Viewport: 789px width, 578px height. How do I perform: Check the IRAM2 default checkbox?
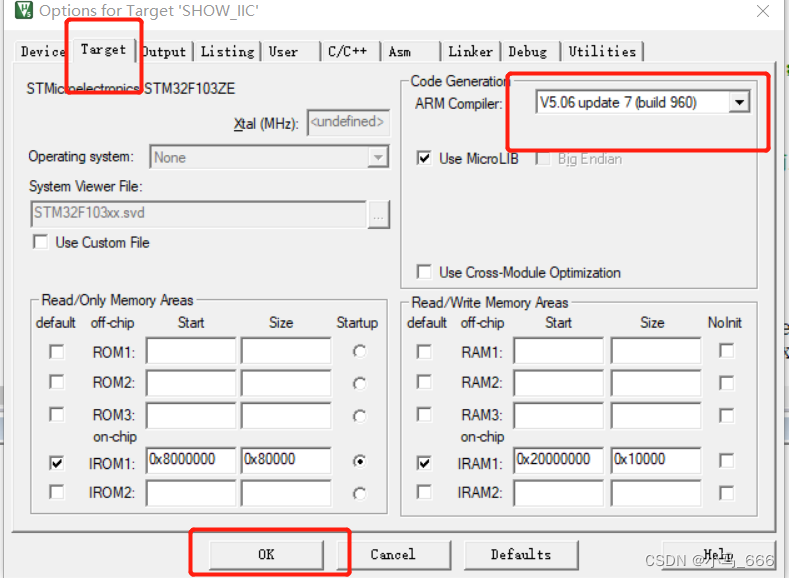coord(424,491)
